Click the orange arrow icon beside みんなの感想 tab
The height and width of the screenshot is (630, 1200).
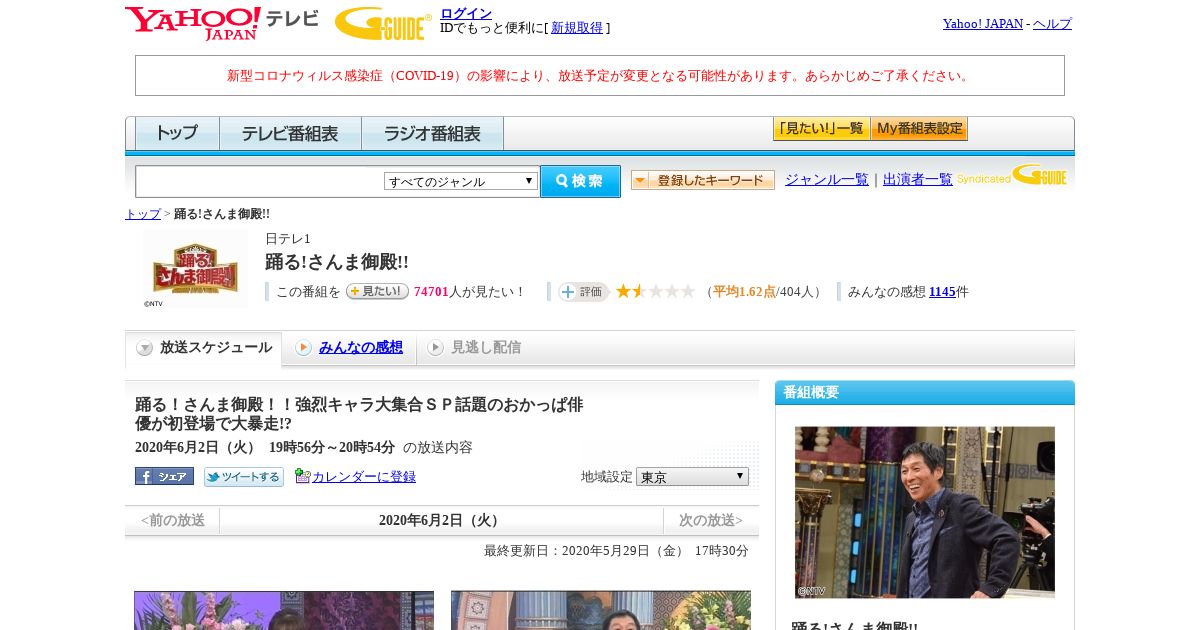pos(304,348)
